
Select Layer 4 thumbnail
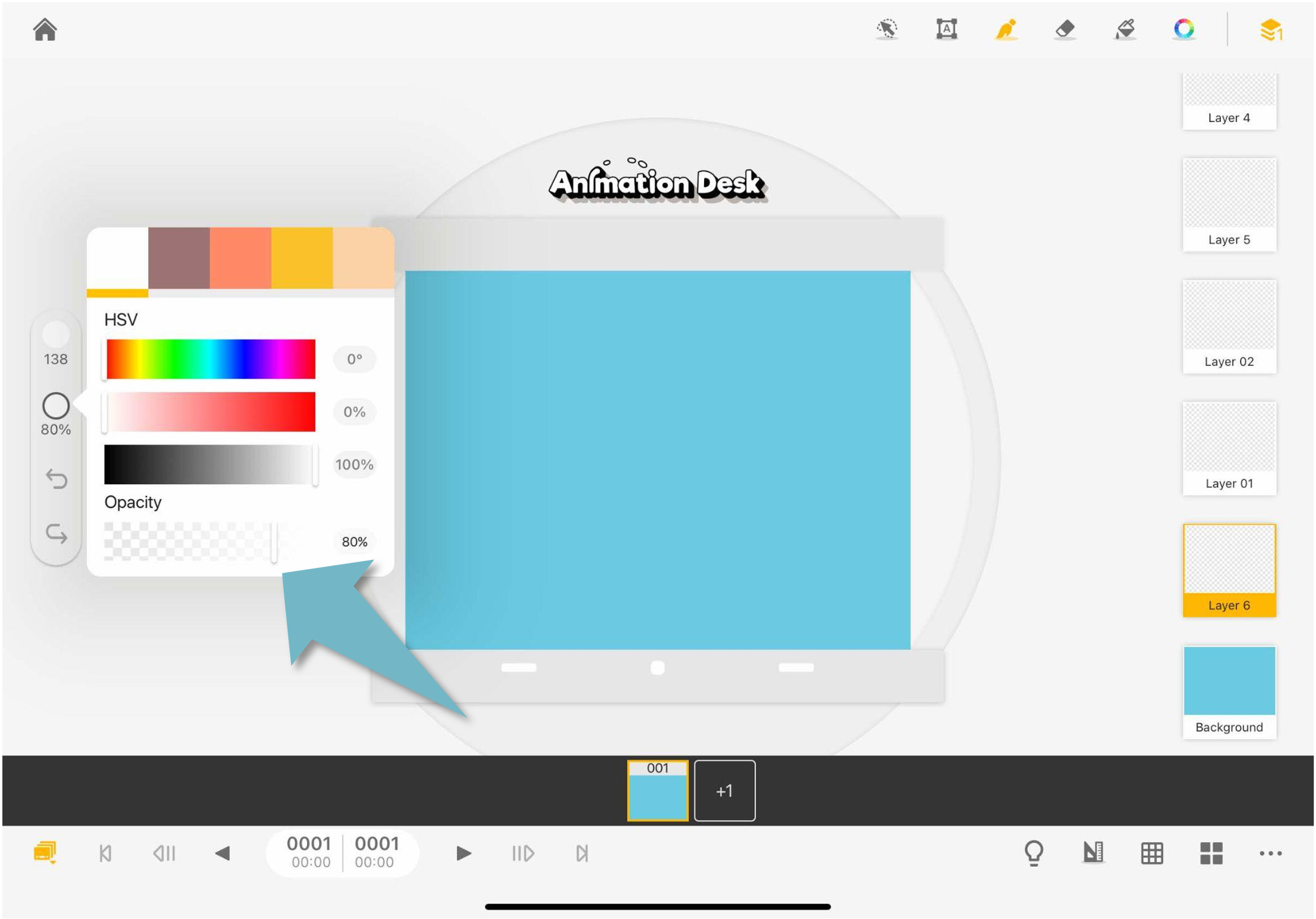click(1229, 101)
